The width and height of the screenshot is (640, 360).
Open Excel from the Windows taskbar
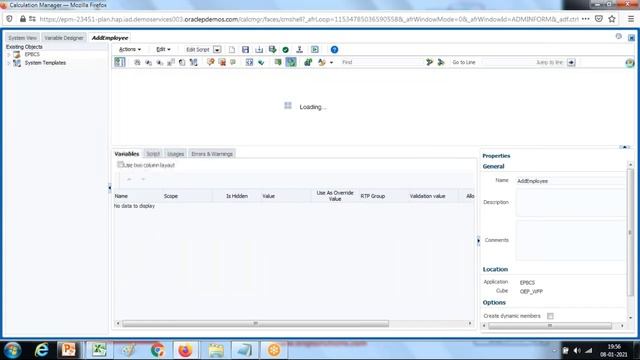(x=99, y=350)
